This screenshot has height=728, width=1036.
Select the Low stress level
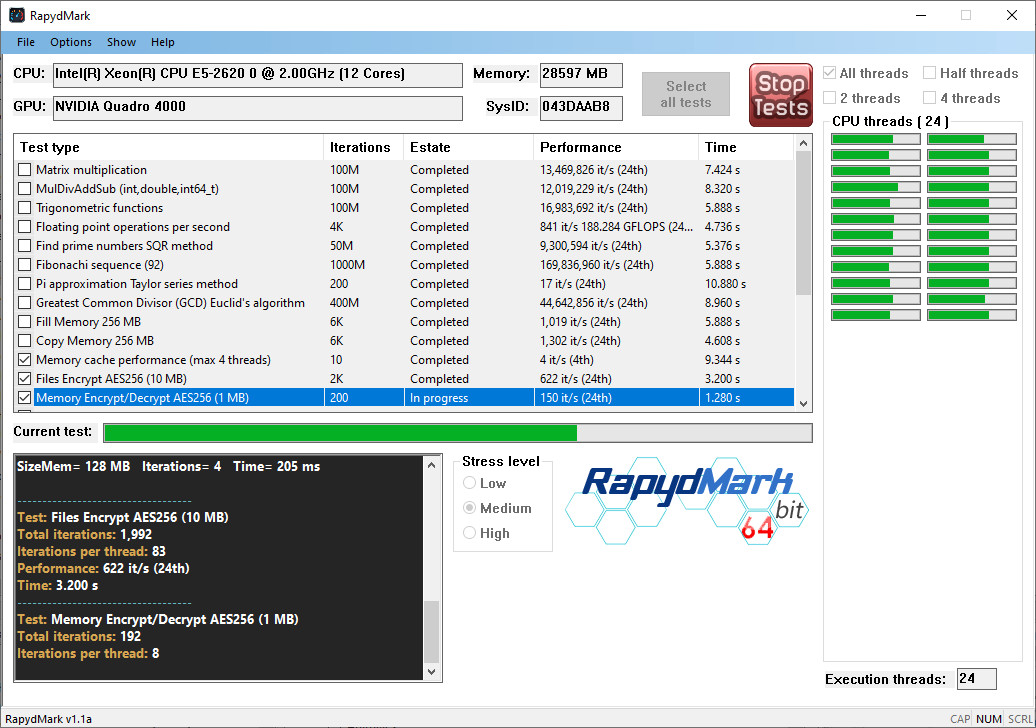pos(469,483)
